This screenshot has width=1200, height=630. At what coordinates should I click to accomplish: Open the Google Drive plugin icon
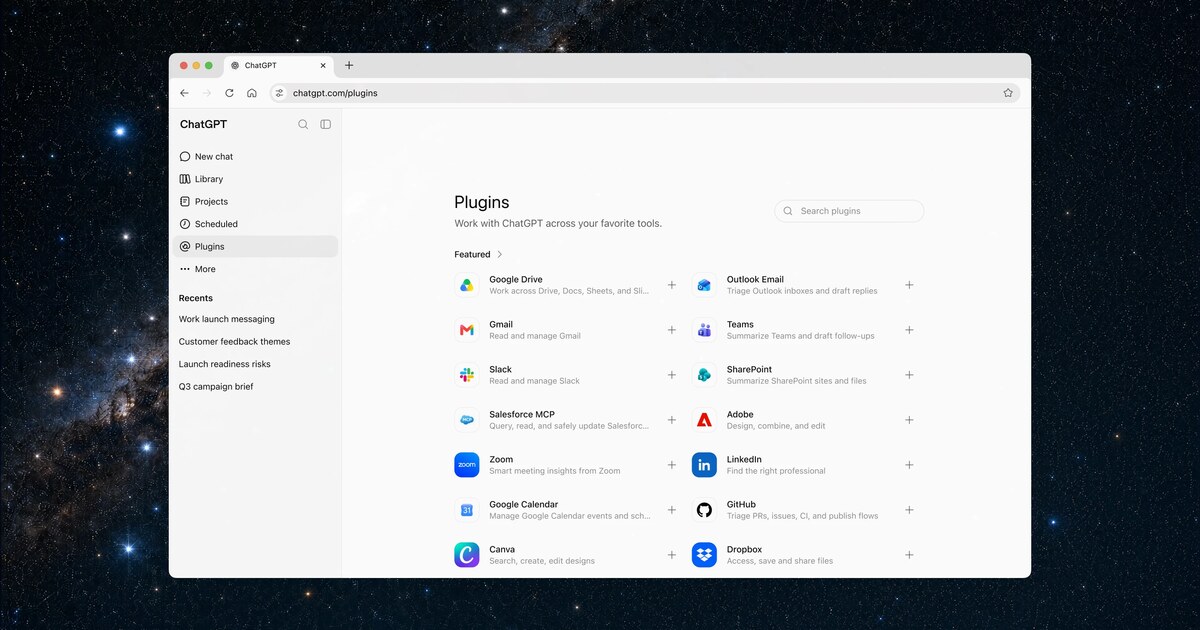point(467,285)
